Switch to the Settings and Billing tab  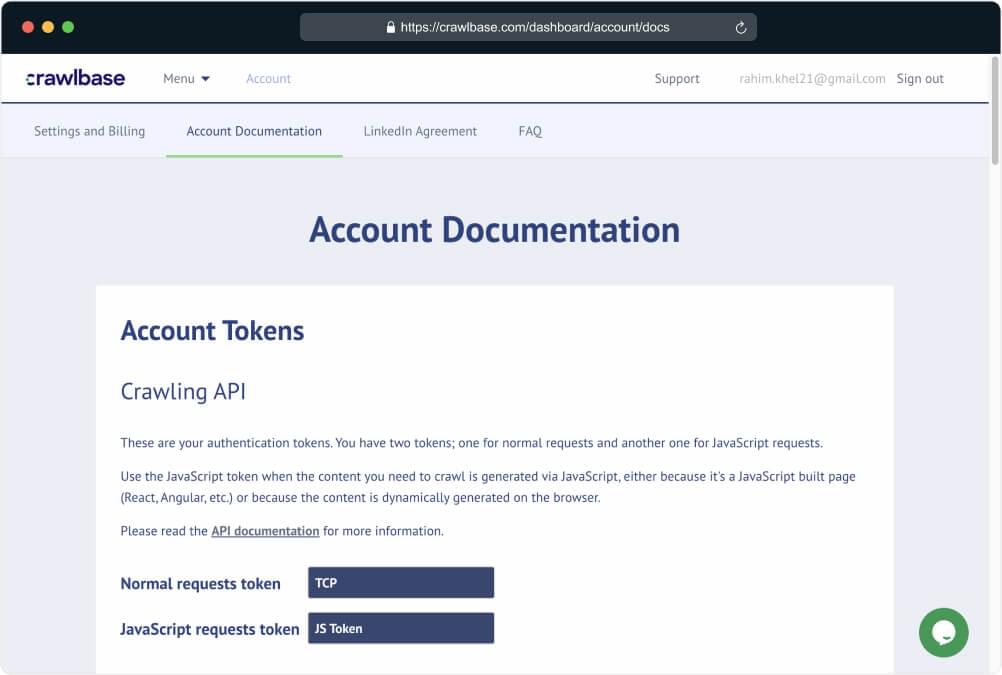pos(89,131)
